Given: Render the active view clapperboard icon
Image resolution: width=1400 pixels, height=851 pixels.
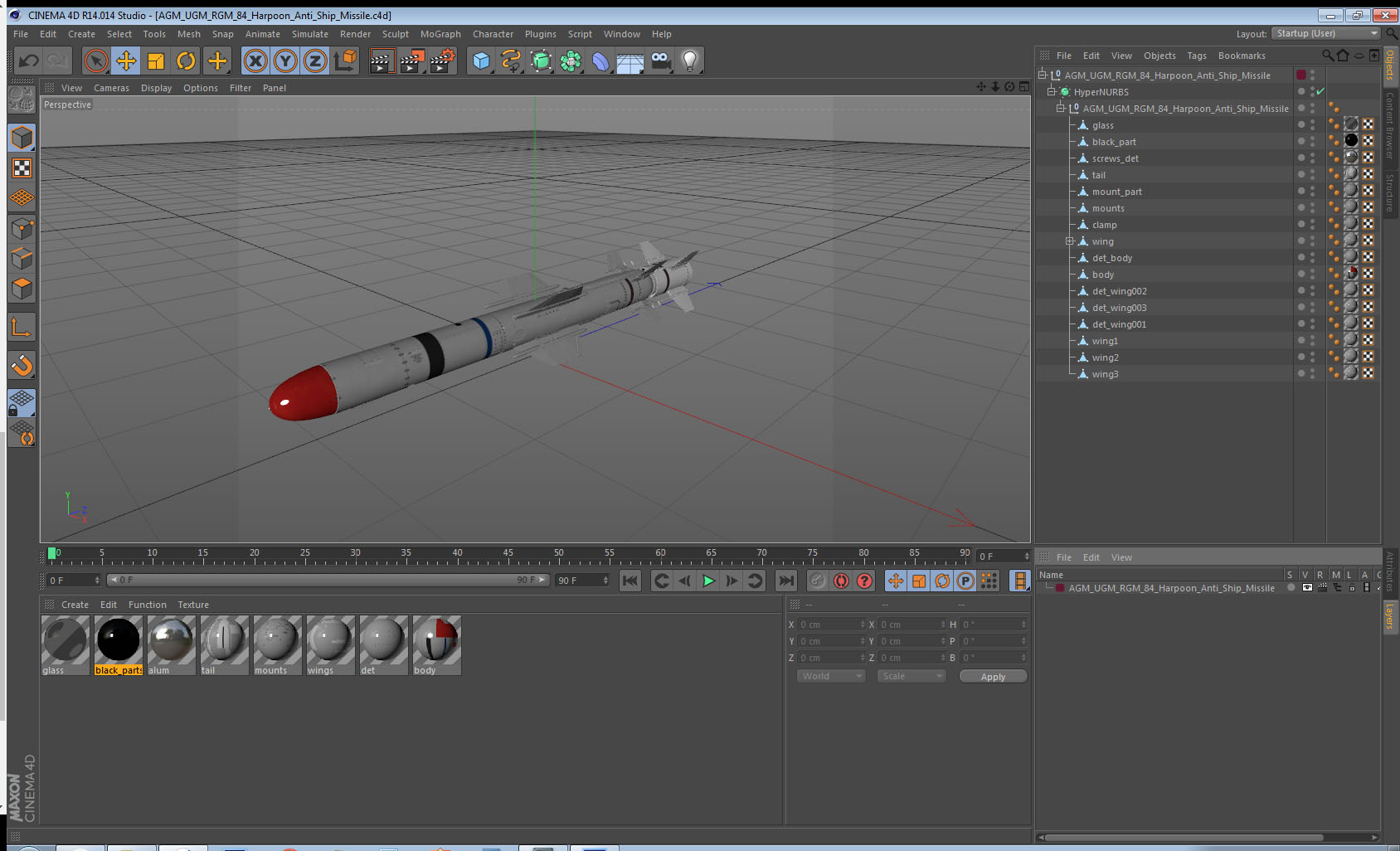Looking at the screenshot, I should 381,61.
